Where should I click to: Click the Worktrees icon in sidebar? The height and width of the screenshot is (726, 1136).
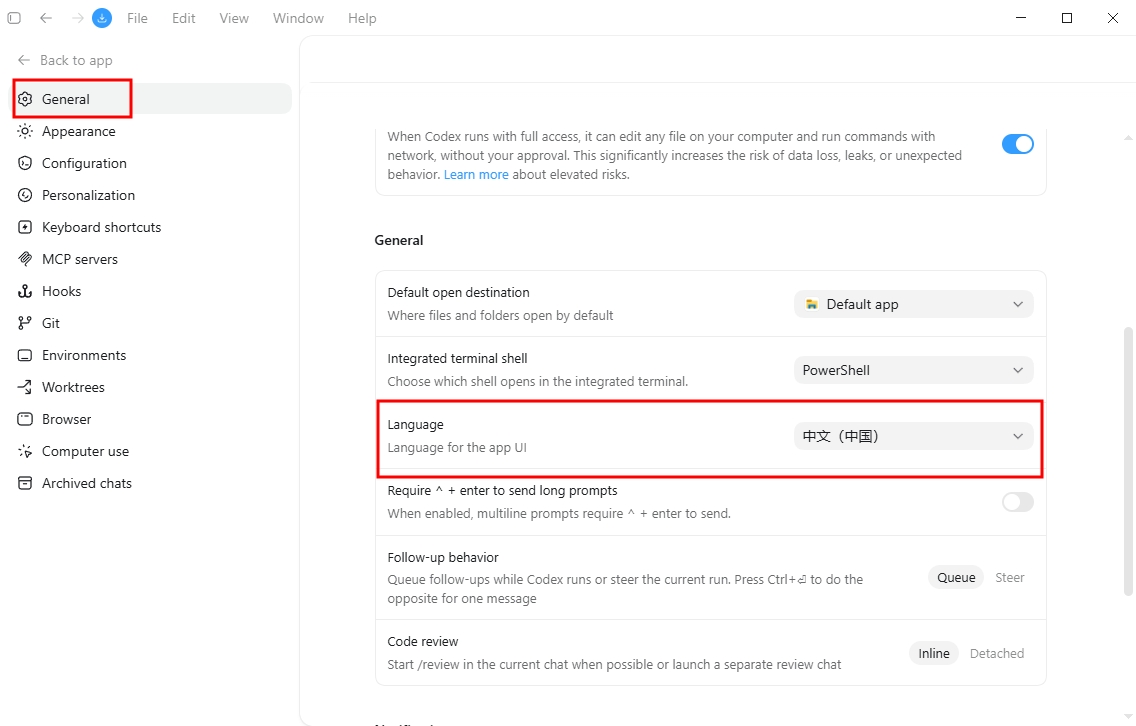pyautogui.click(x=25, y=387)
